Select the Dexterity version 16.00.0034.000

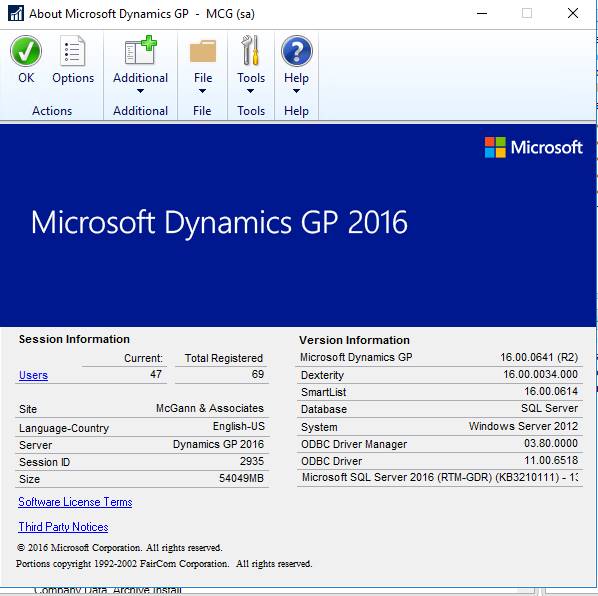540,374
